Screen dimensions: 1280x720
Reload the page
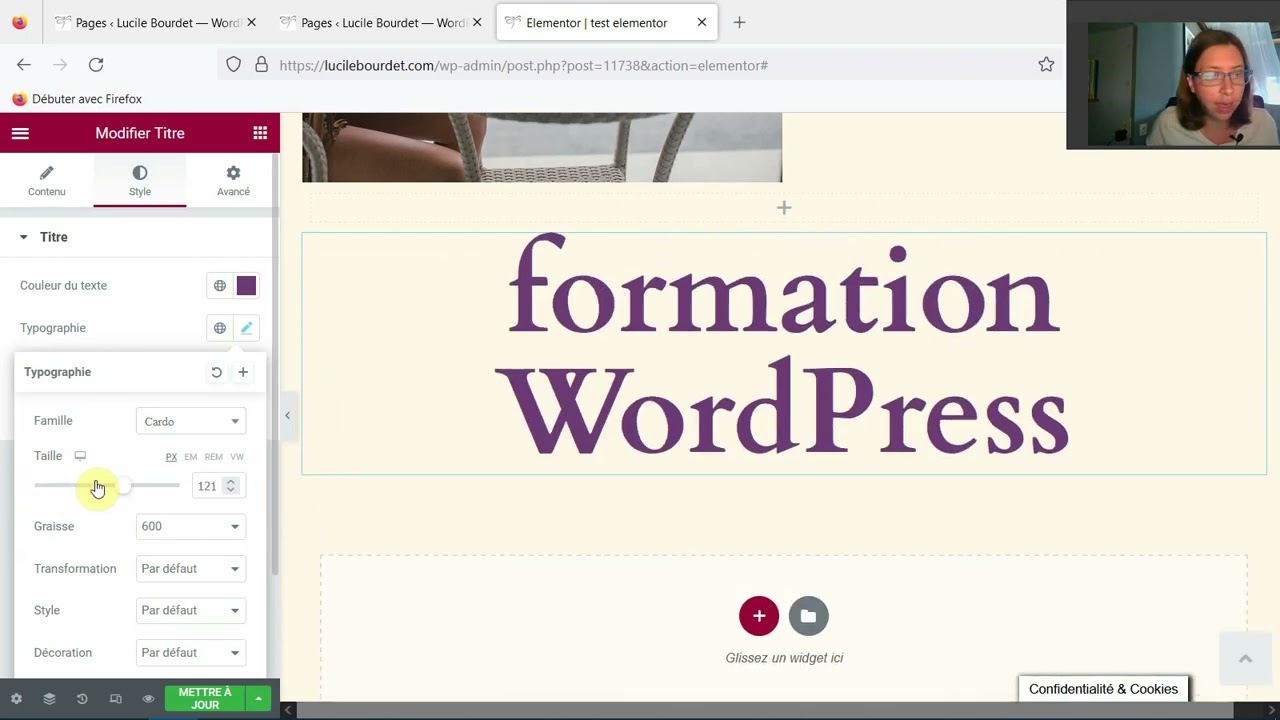[x=96, y=65]
